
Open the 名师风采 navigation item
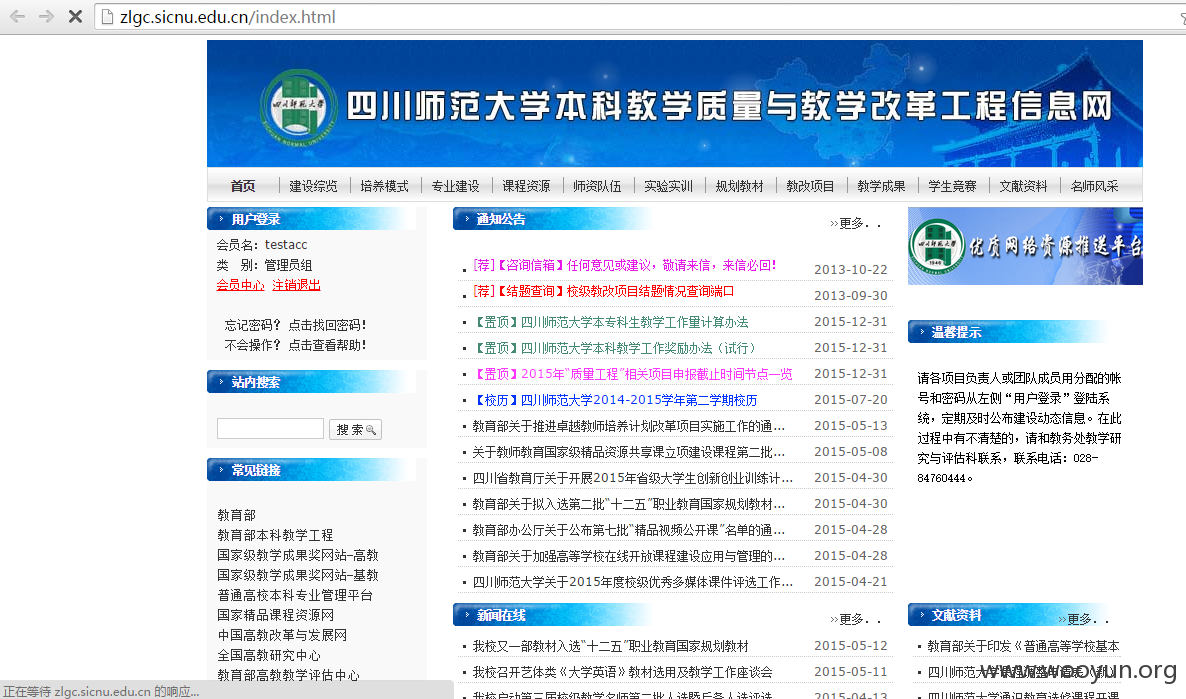(1094, 186)
